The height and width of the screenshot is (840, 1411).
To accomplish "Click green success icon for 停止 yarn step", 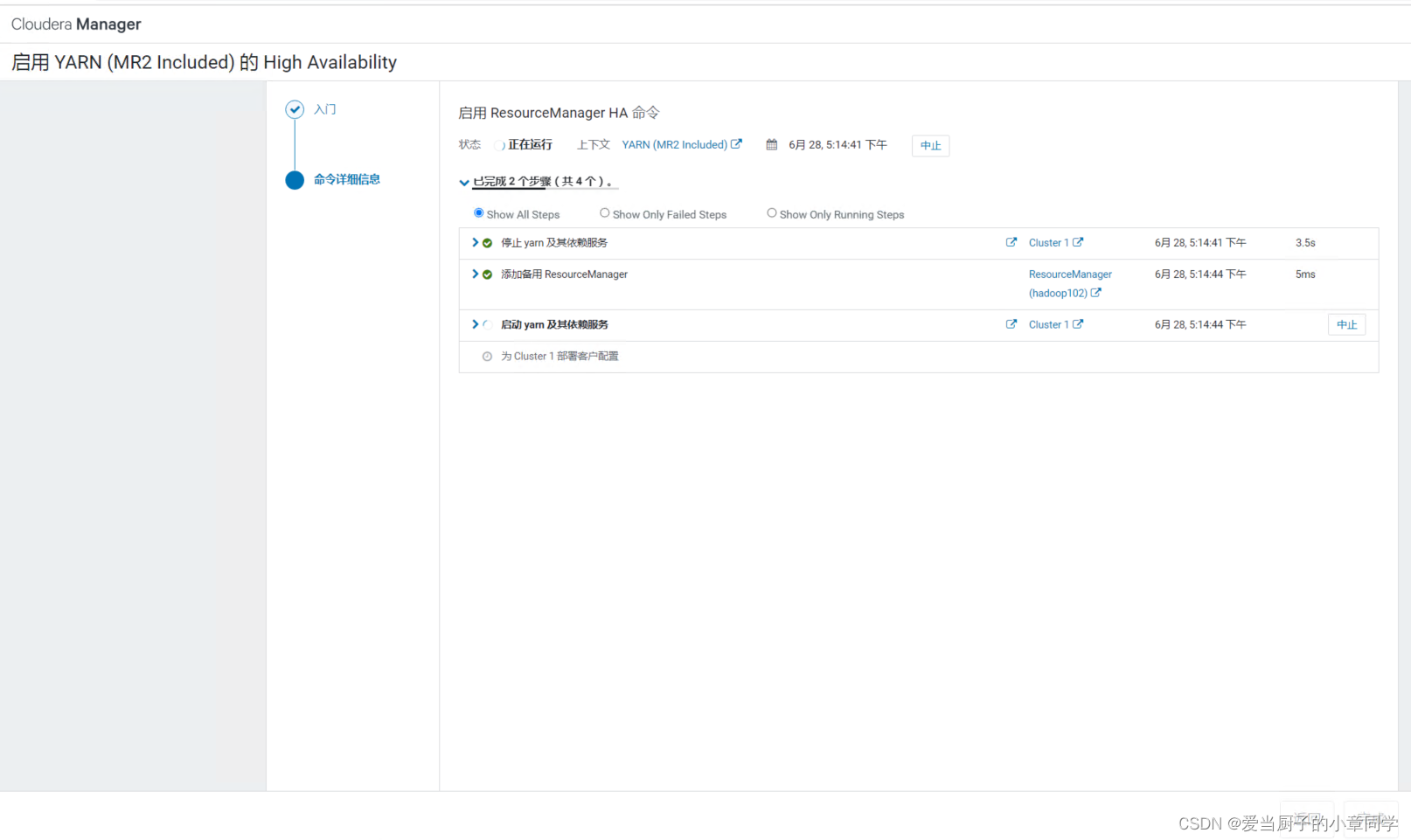I will click(x=487, y=243).
